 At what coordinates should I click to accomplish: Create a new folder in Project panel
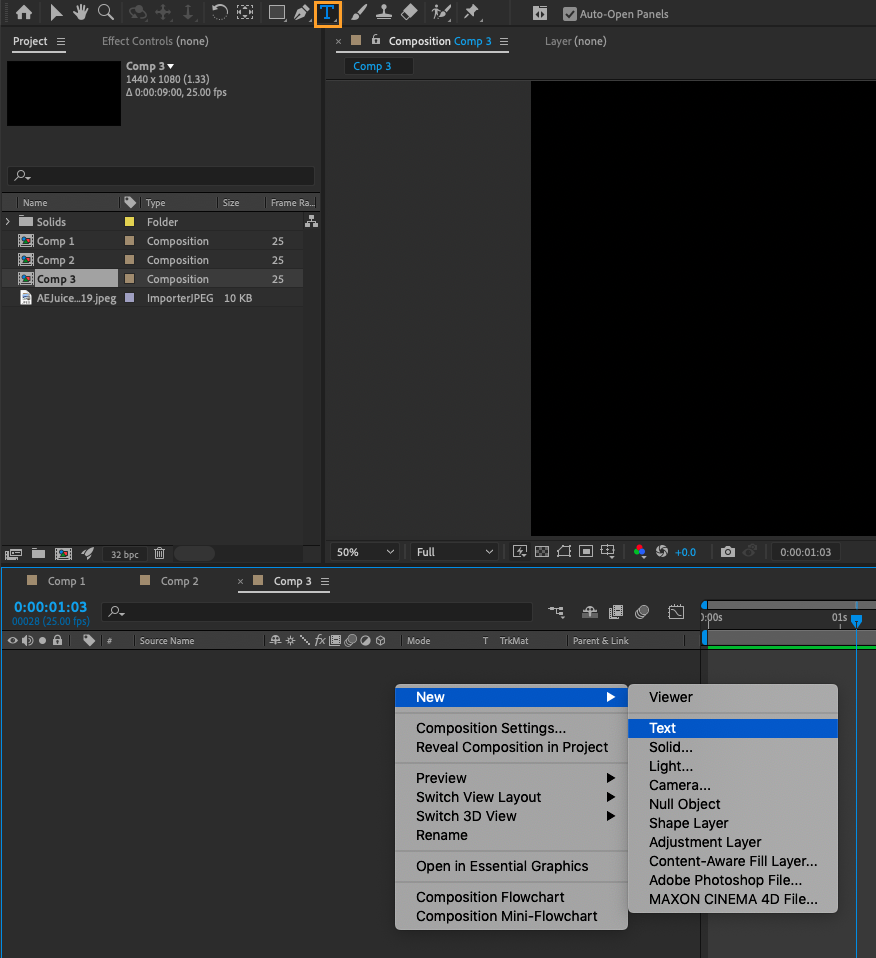point(38,554)
